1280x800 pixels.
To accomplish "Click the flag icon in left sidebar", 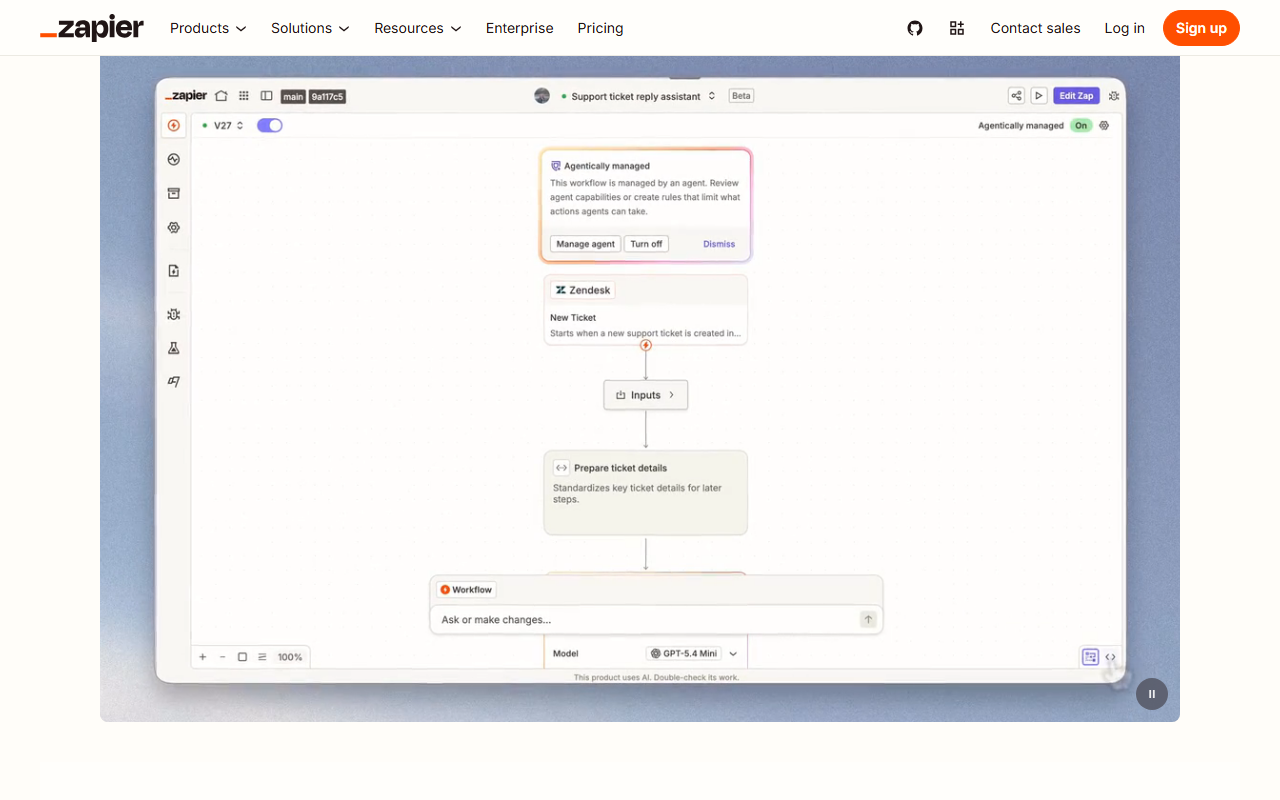I will click(x=174, y=381).
